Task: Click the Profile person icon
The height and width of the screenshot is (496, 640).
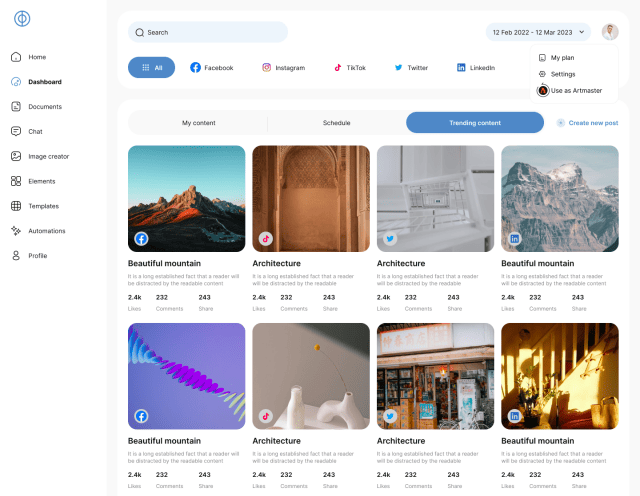Action: click(x=16, y=256)
